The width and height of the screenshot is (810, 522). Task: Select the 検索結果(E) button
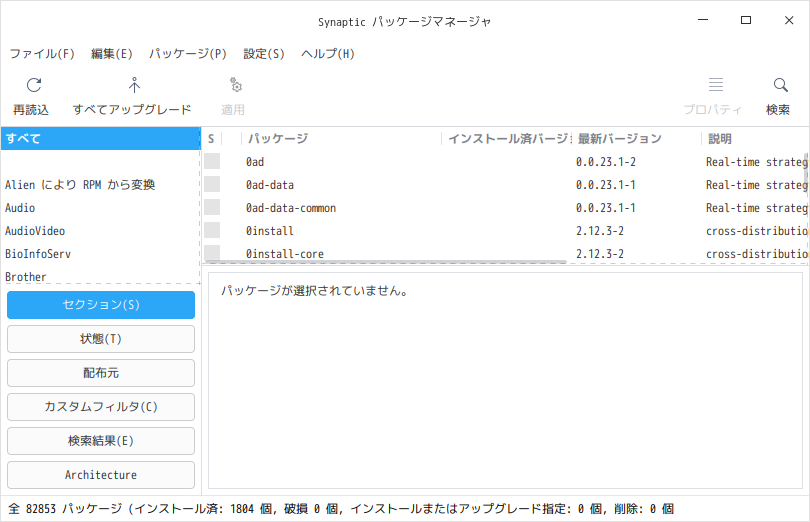[101, 441]
